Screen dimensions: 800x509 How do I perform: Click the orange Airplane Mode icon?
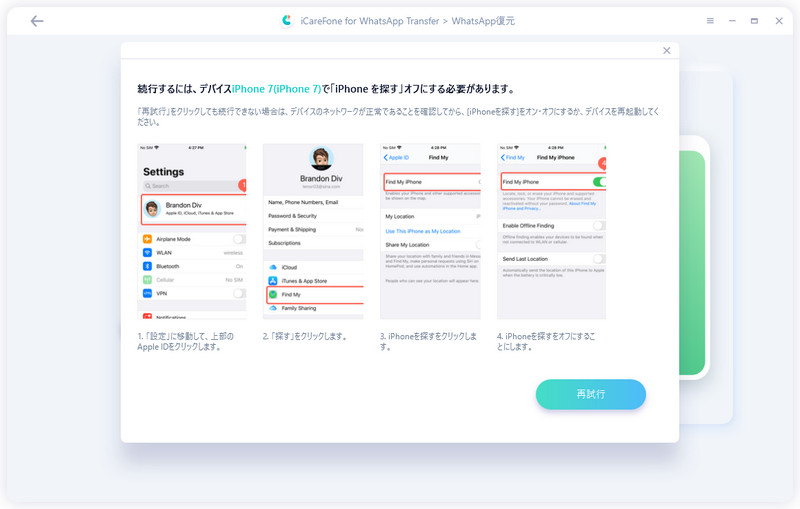(148, 239)
